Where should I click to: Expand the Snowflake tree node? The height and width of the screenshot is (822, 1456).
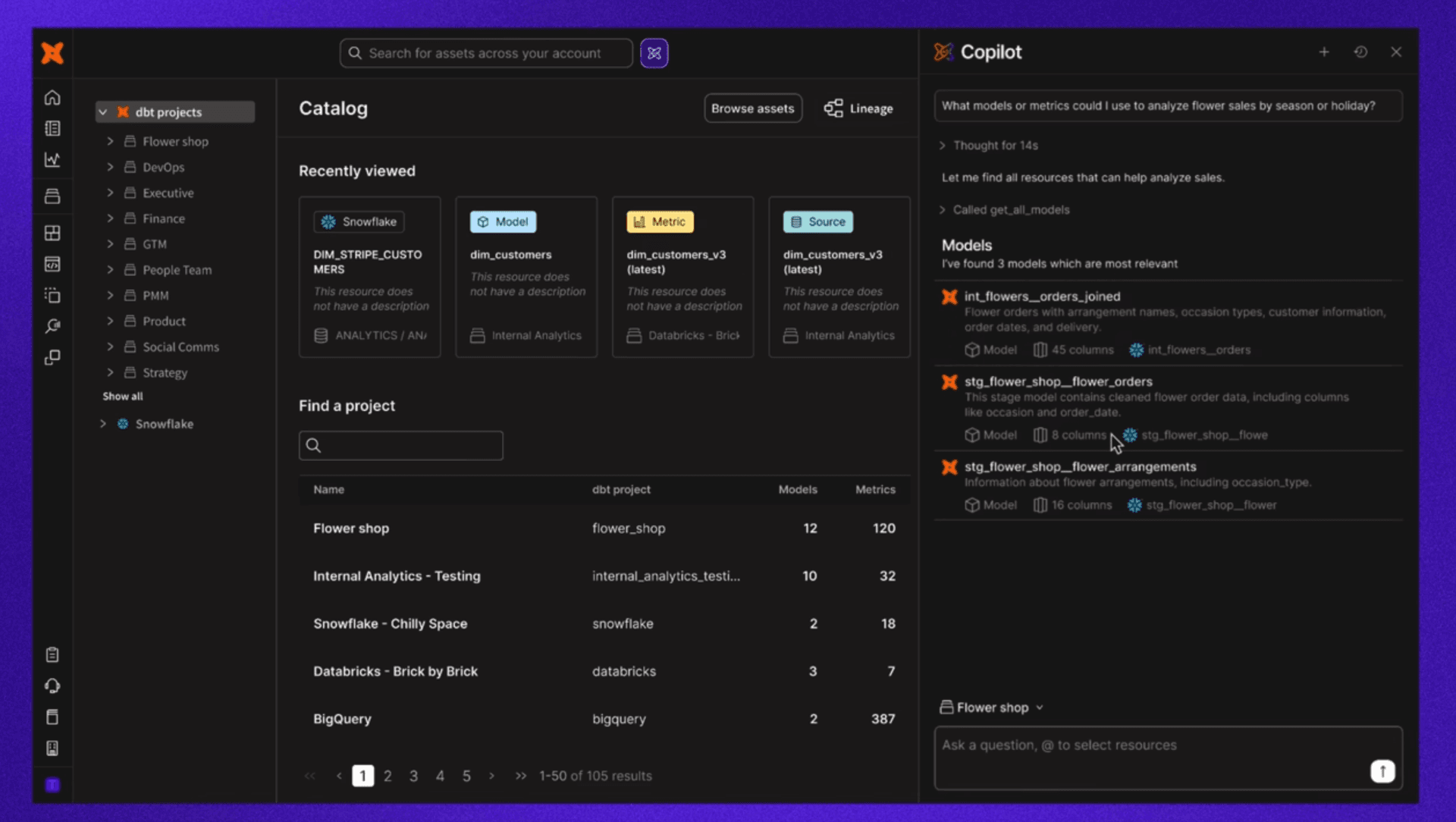(103, 424)
